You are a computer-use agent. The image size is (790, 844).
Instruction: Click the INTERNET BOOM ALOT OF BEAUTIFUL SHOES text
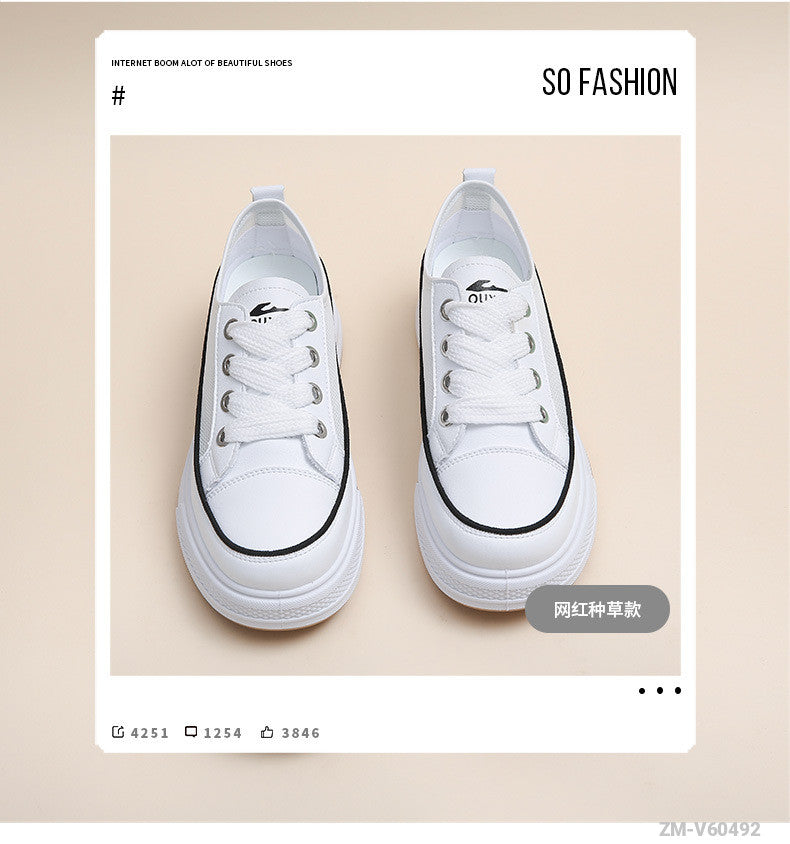click(x=202, y=63)
